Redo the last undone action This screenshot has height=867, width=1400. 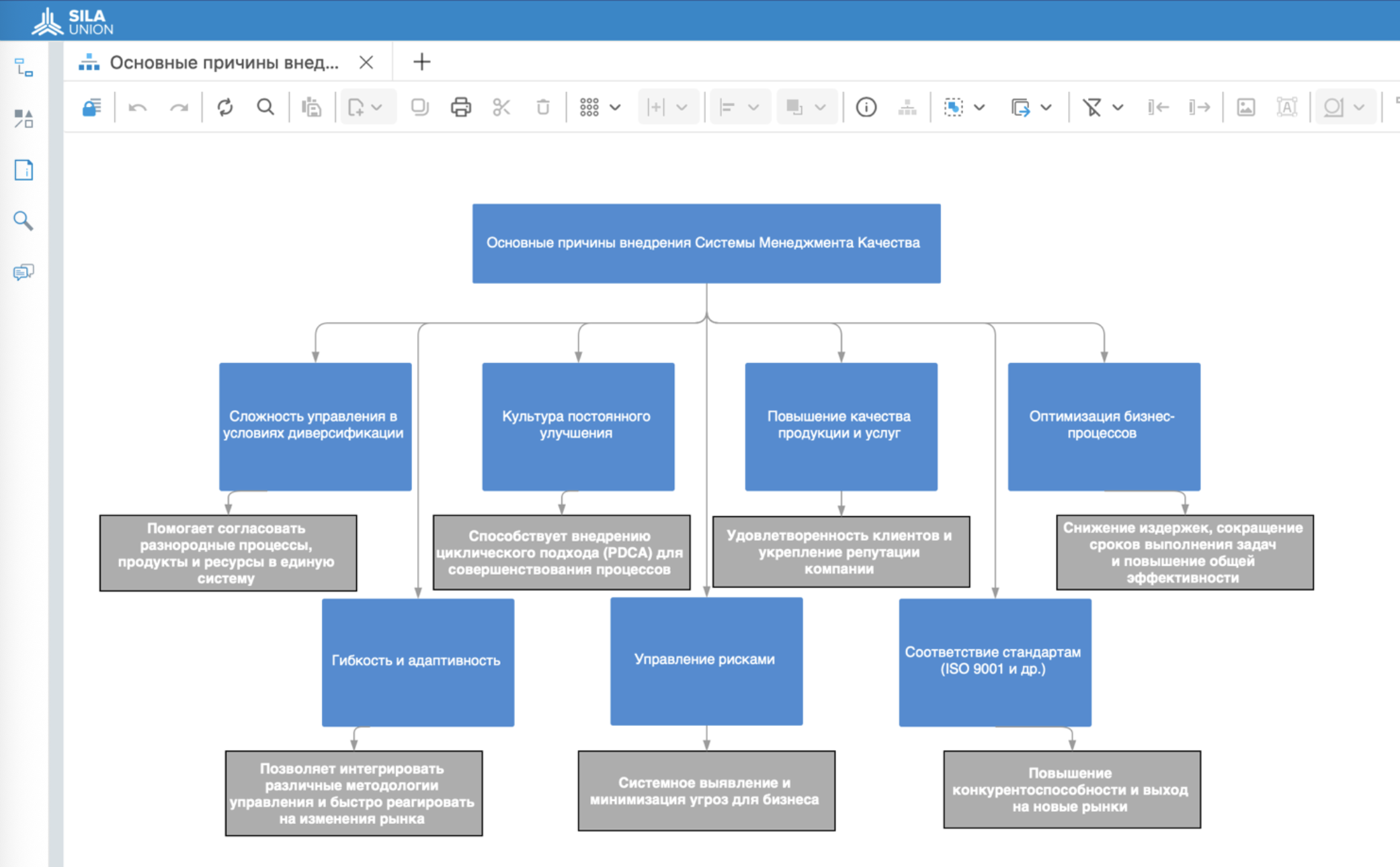tap(179, 108)
